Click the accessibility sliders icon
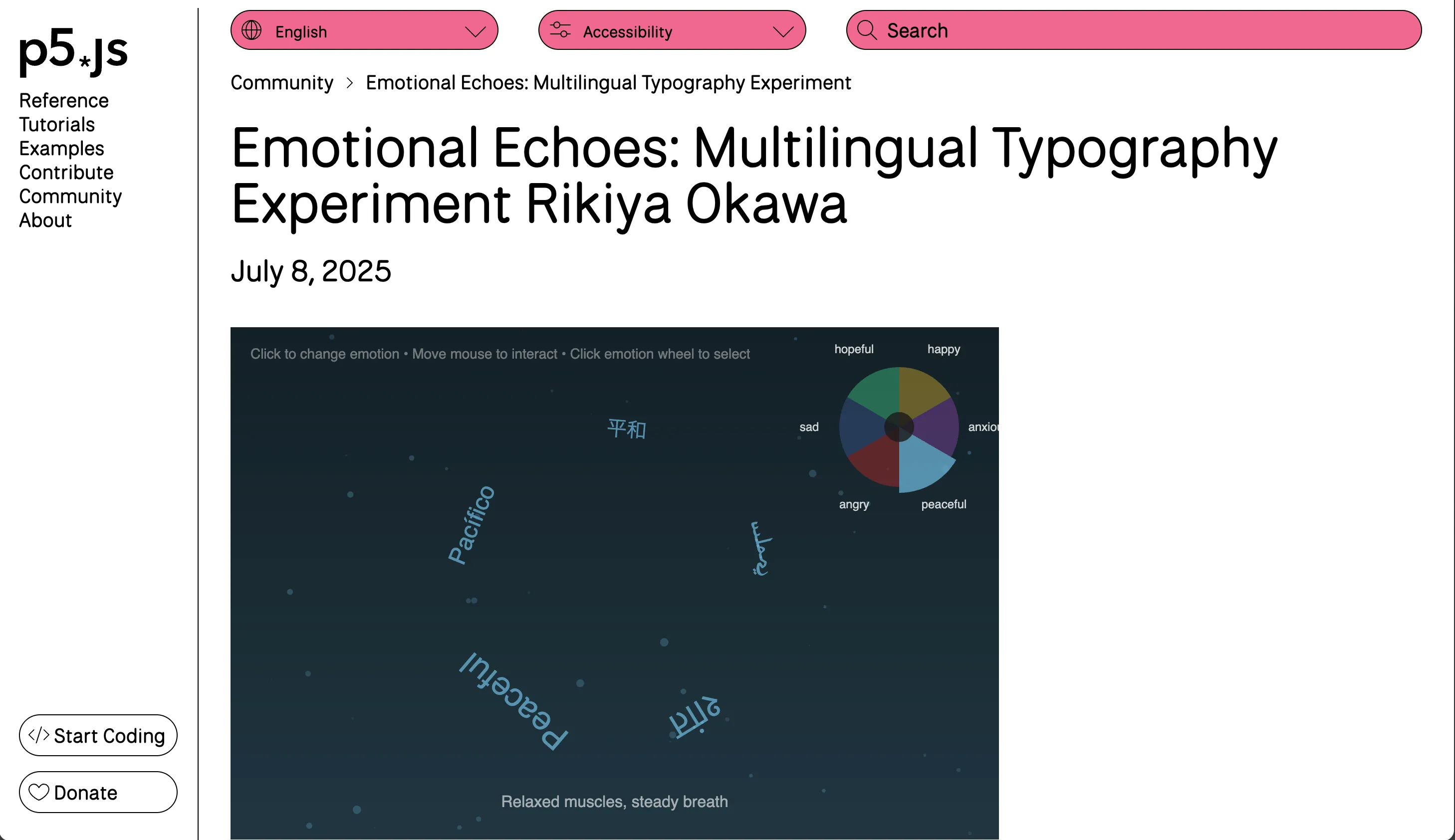This screenshot has height=840, width=1455. click(560, 30)
